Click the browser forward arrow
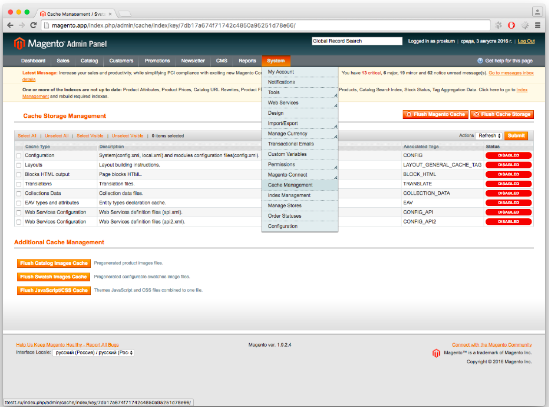 (22, 25)
